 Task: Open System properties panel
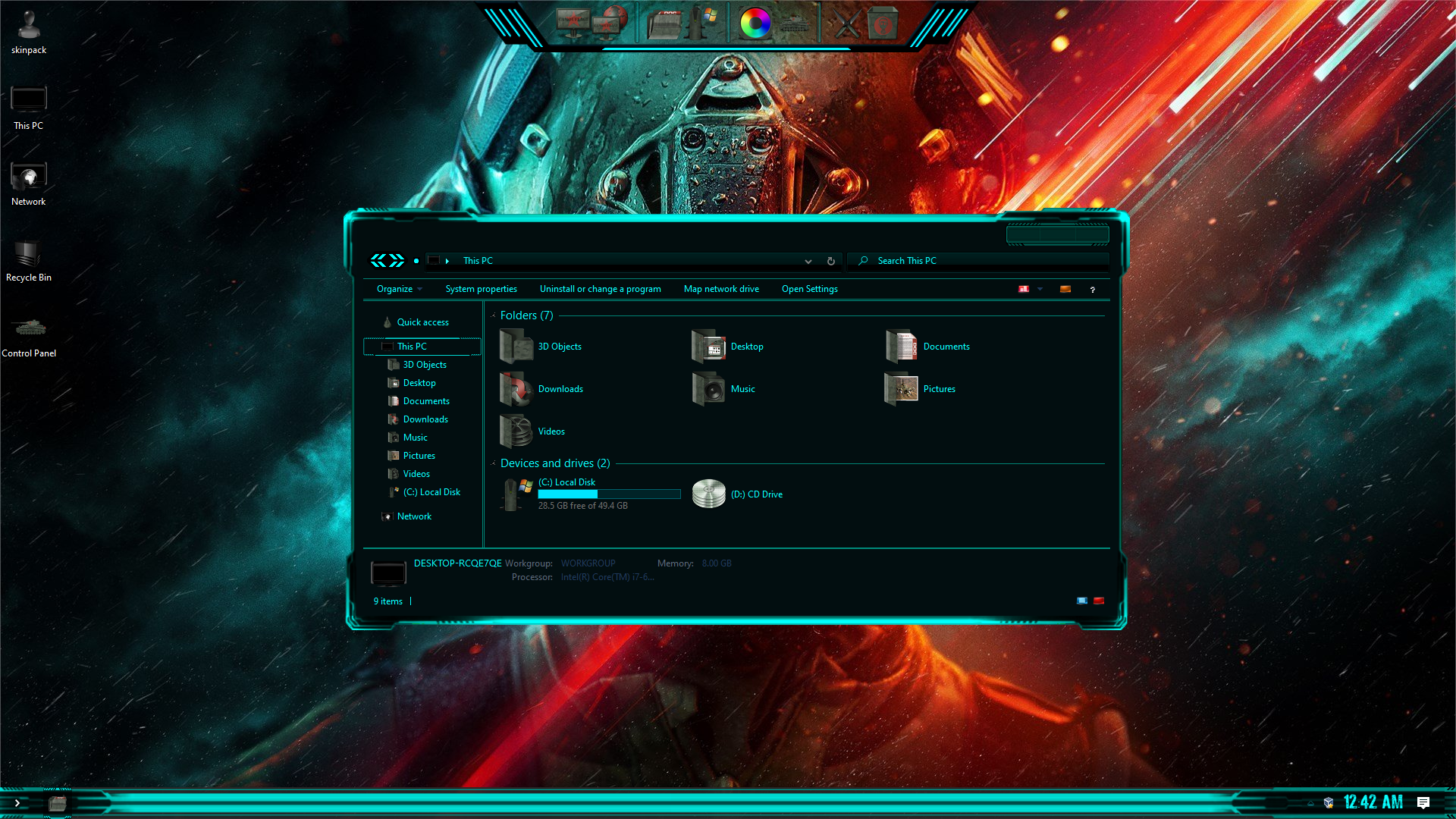coord(481,289)
